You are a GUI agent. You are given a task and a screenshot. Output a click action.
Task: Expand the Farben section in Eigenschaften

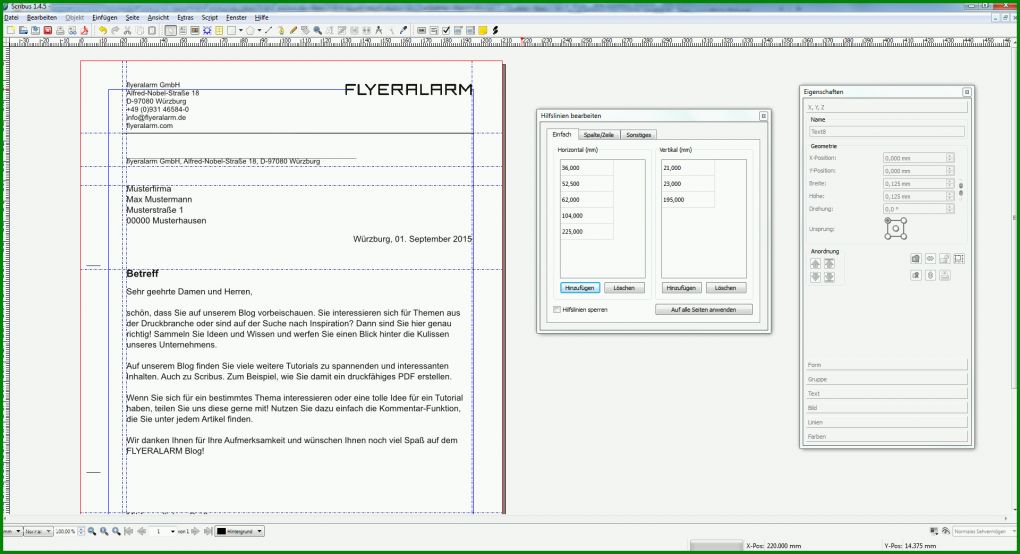(886, 436)
